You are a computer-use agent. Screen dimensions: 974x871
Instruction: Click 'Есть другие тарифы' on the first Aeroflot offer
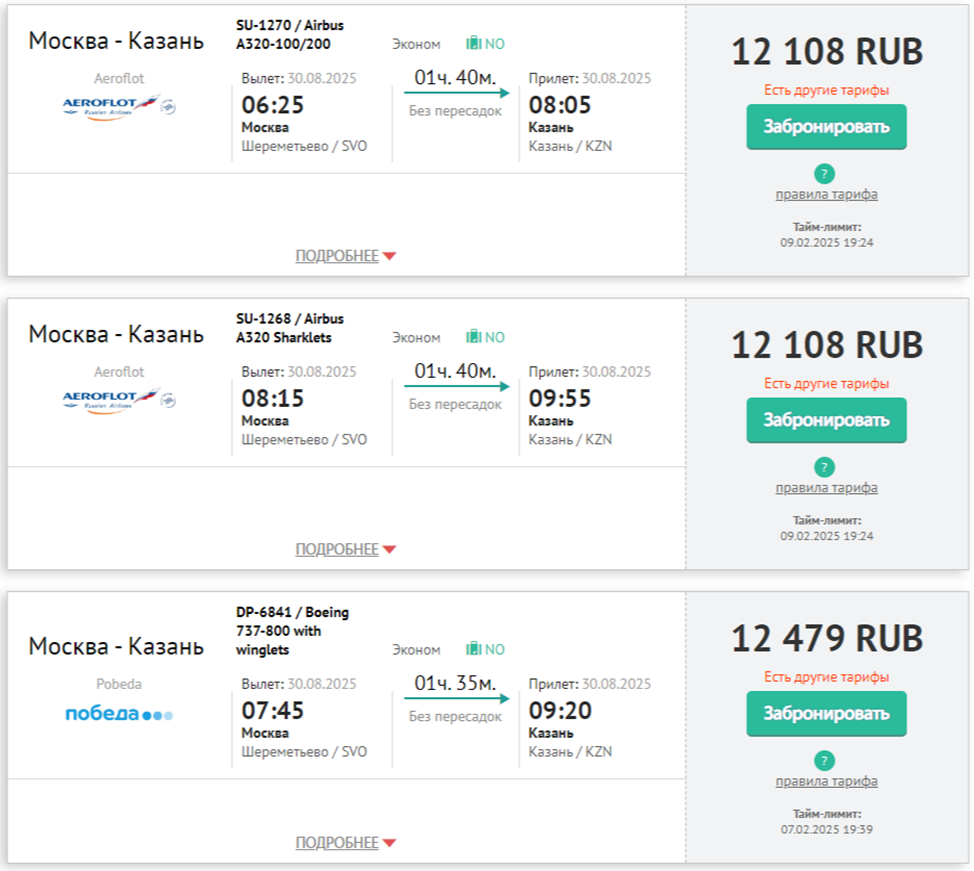[826, 90]
